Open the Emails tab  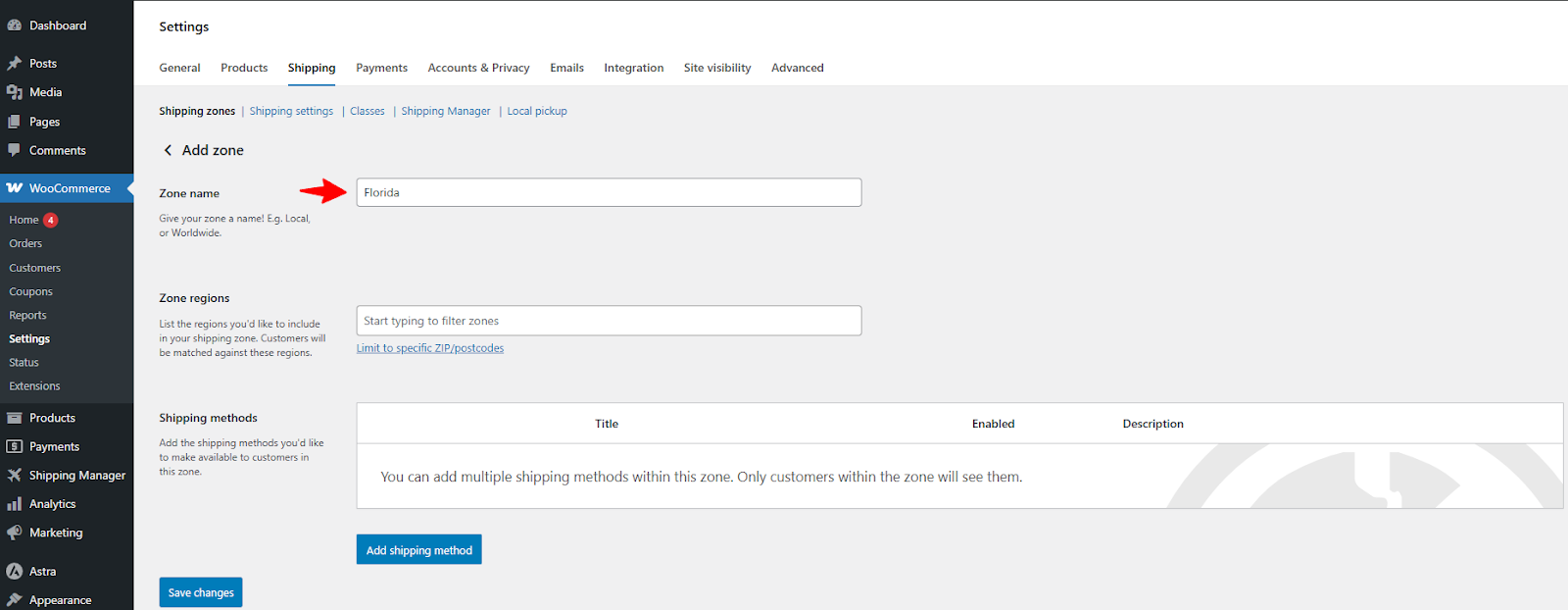coord(566,68)
